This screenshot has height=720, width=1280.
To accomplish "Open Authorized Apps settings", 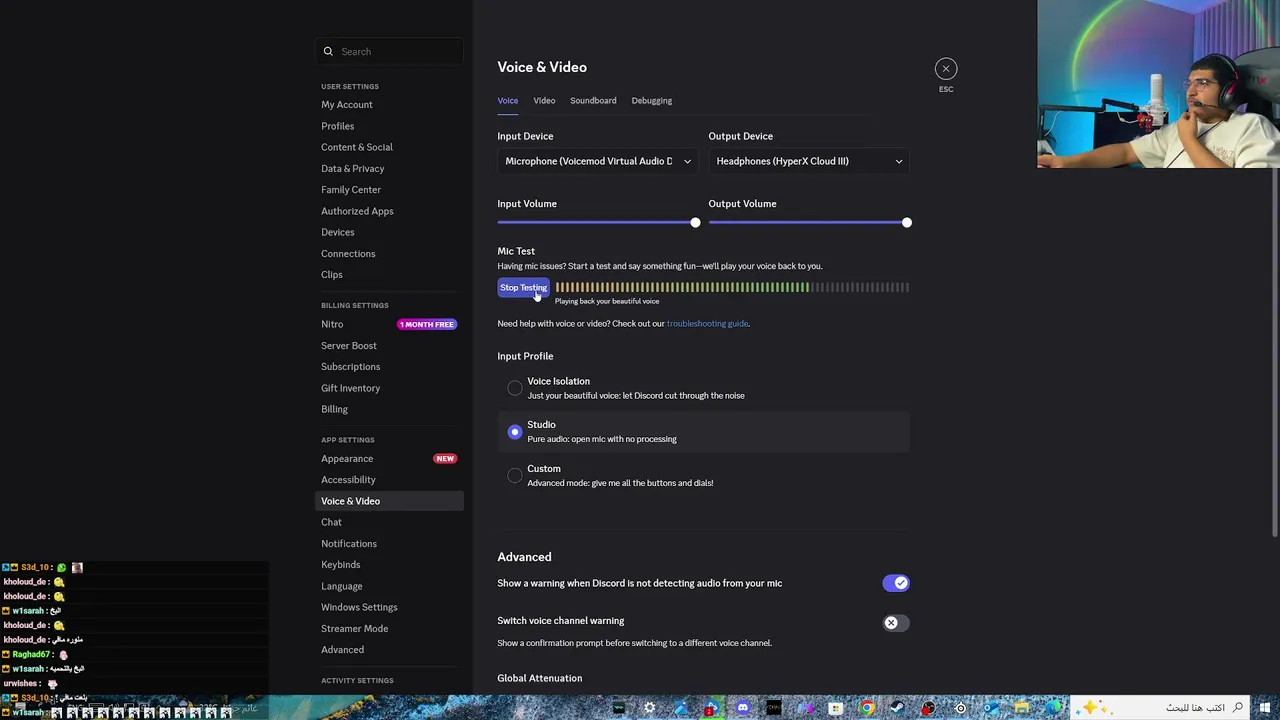I will 357,211.
